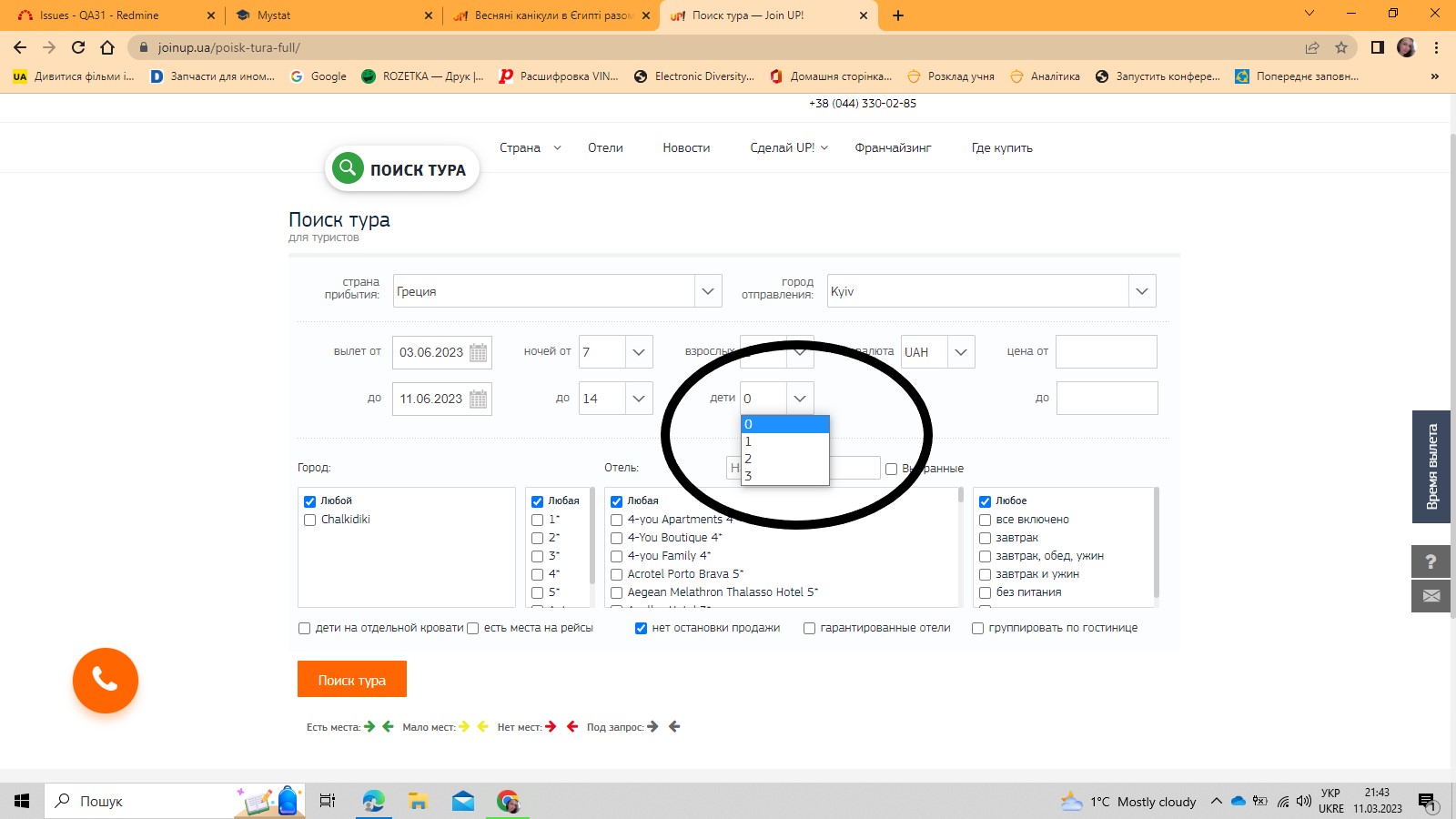Image resolution: width=1456 pixels, height=819 pixels.
Task: Click the orange phone call button
Action: pyautogui.click(x=106, y=681)
